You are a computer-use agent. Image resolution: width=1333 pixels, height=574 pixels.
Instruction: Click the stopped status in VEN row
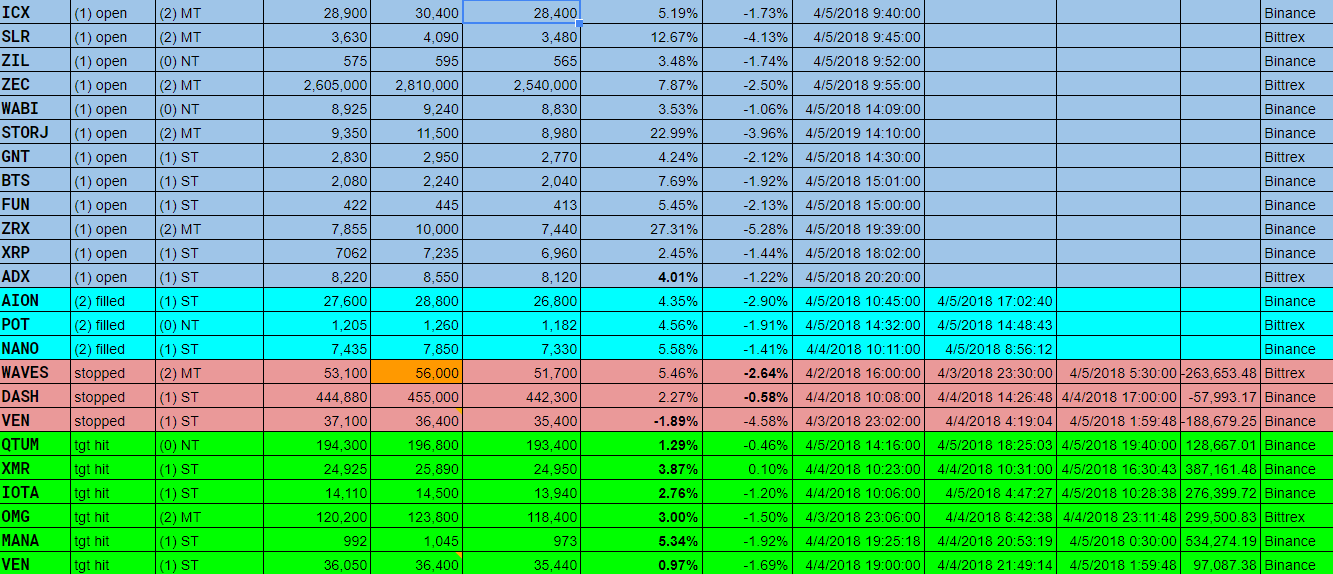[x=113, y=421]
